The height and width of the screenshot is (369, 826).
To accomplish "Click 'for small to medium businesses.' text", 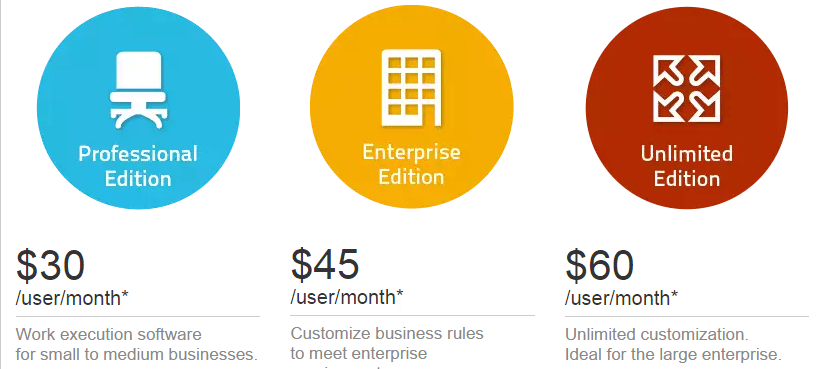I will pyautogui.click(x=136, y=353).
